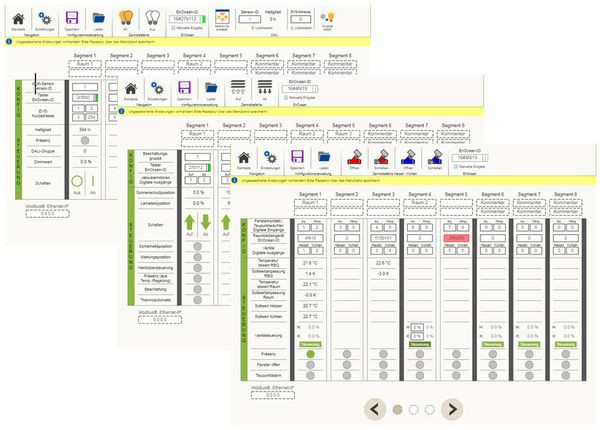Screen dimensions: 600x430
Task: Click the blue cooling valve 'Schließen' icon
Action: click(x=435, y=157)
